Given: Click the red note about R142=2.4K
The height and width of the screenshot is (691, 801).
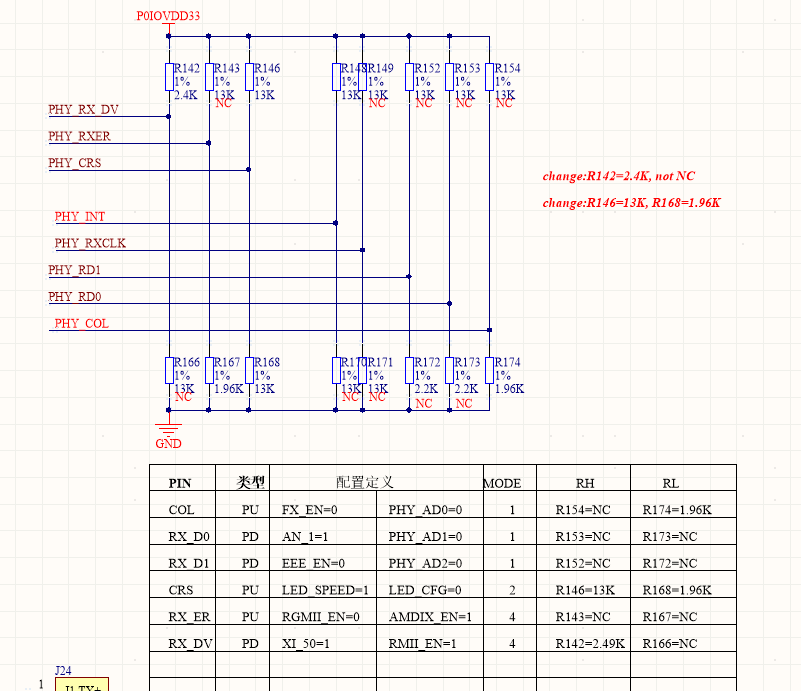Looking at the screenshot, I should (x=619, y=176).
